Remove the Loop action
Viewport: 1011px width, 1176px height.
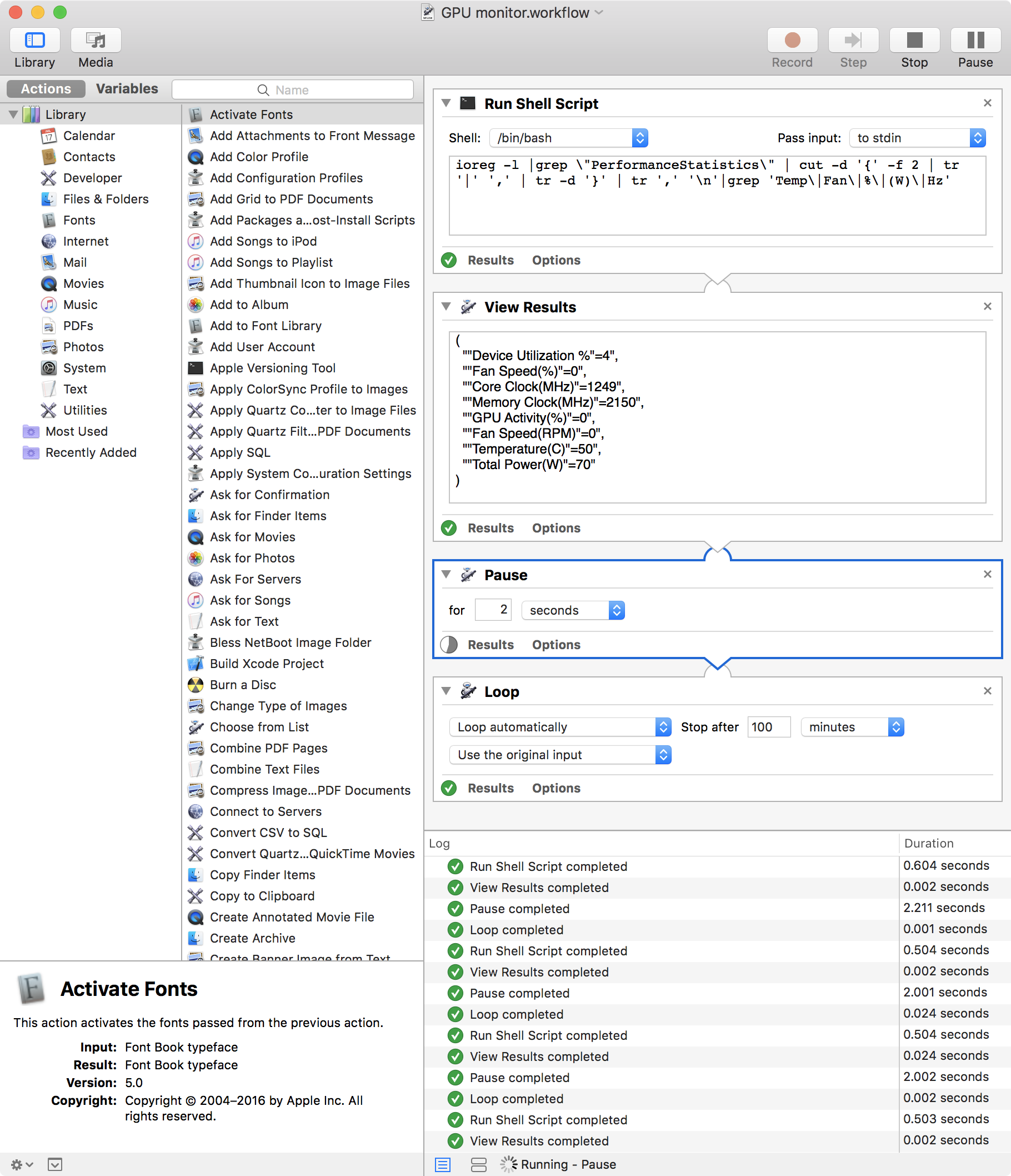pos(987,691)
